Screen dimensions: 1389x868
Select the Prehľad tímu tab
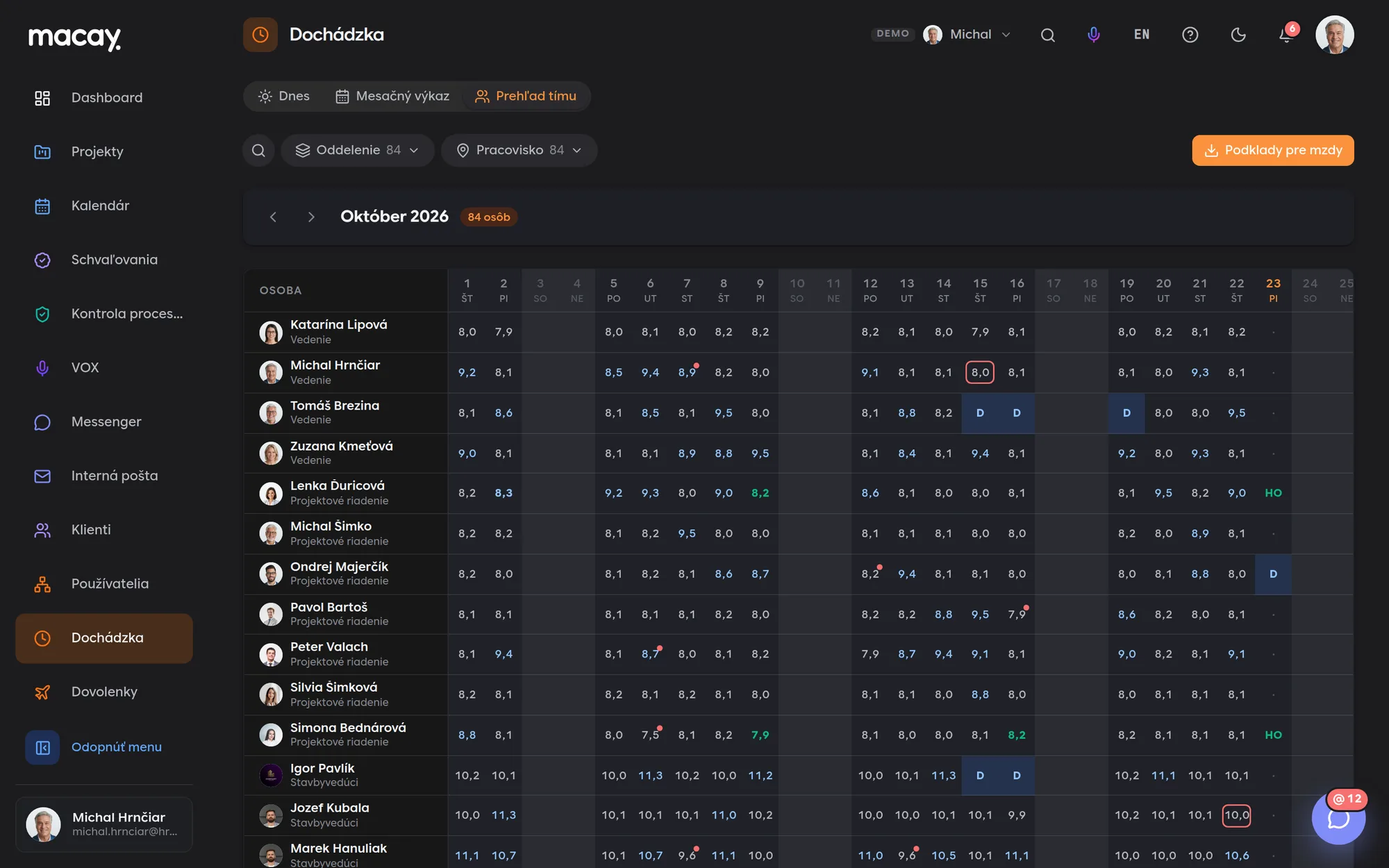(526, 96)
